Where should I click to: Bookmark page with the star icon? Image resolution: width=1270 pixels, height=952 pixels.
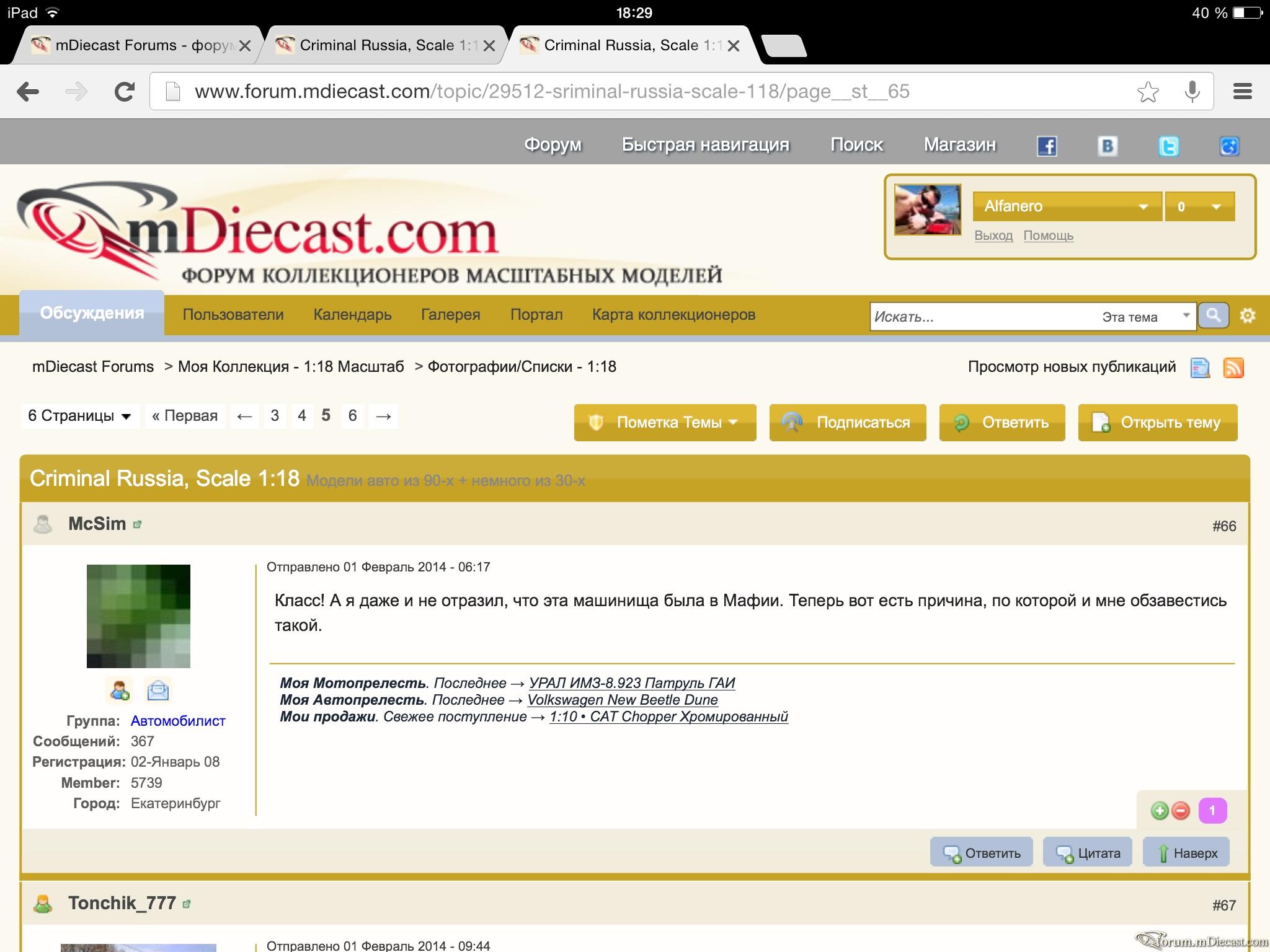[x=1148, y=92]
